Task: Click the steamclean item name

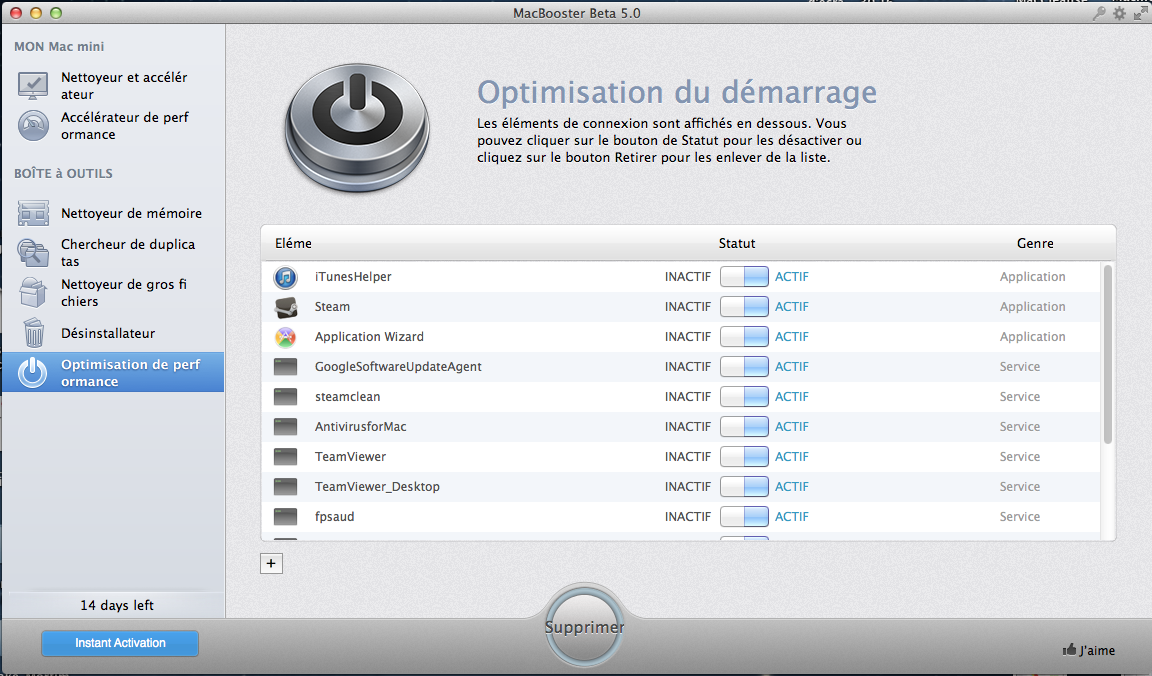Action: 348,397
